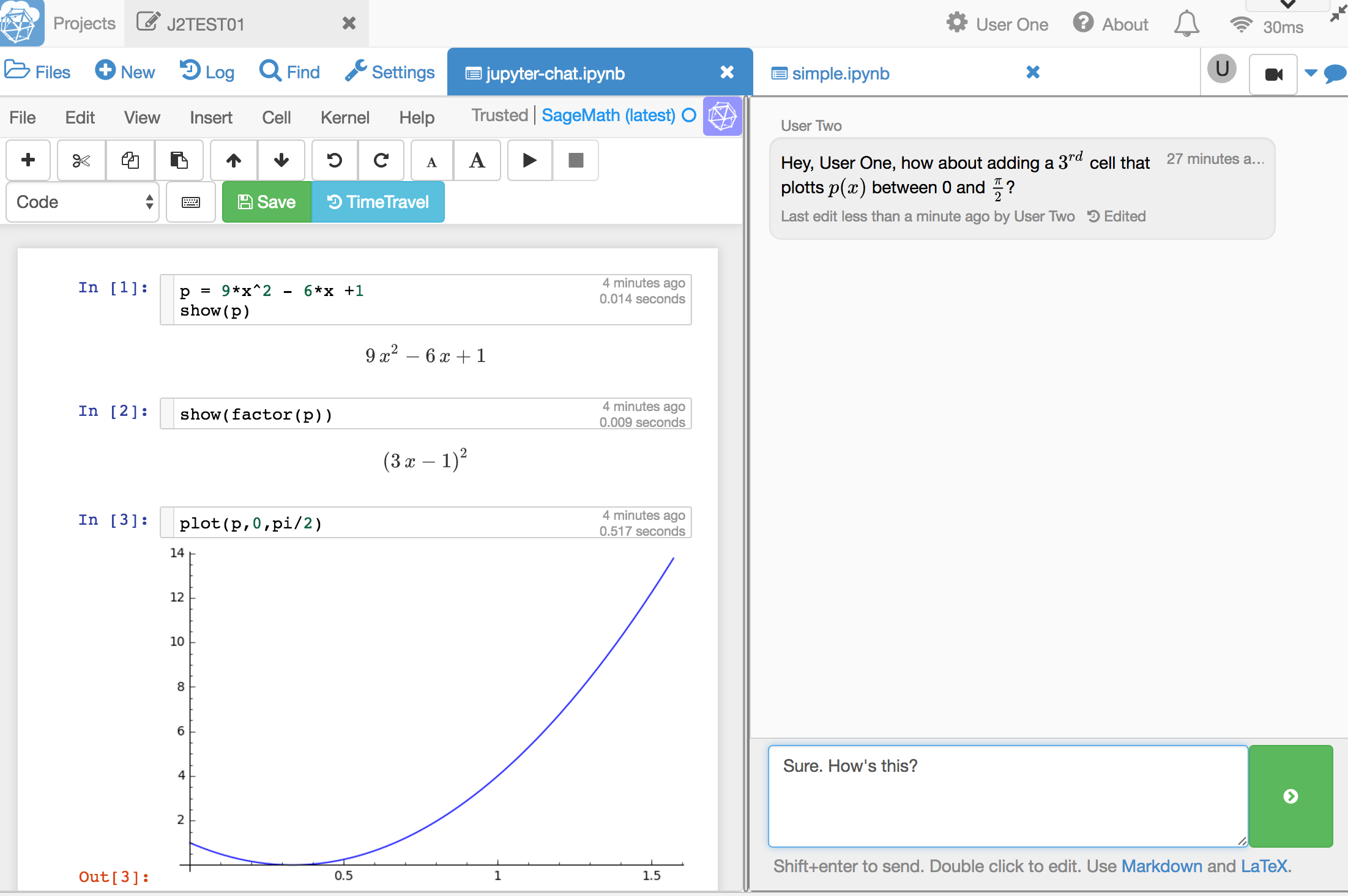The height and width of the screenshot is (896, 1348).
Task: Click the chat message input box
Action: click(x=1007, y=795)
